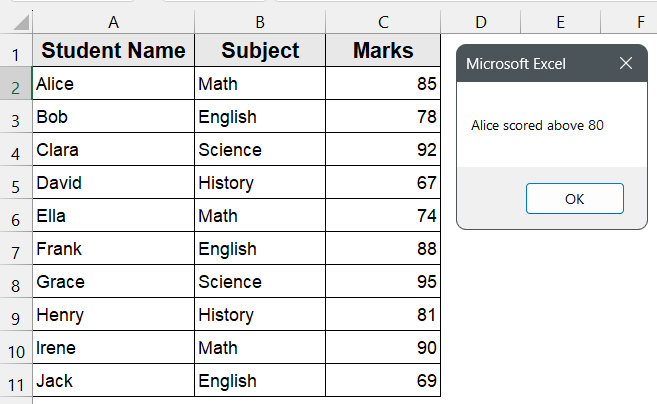Click the cell with marks 69
Viewport: 657px width, 404px height.
382,381
